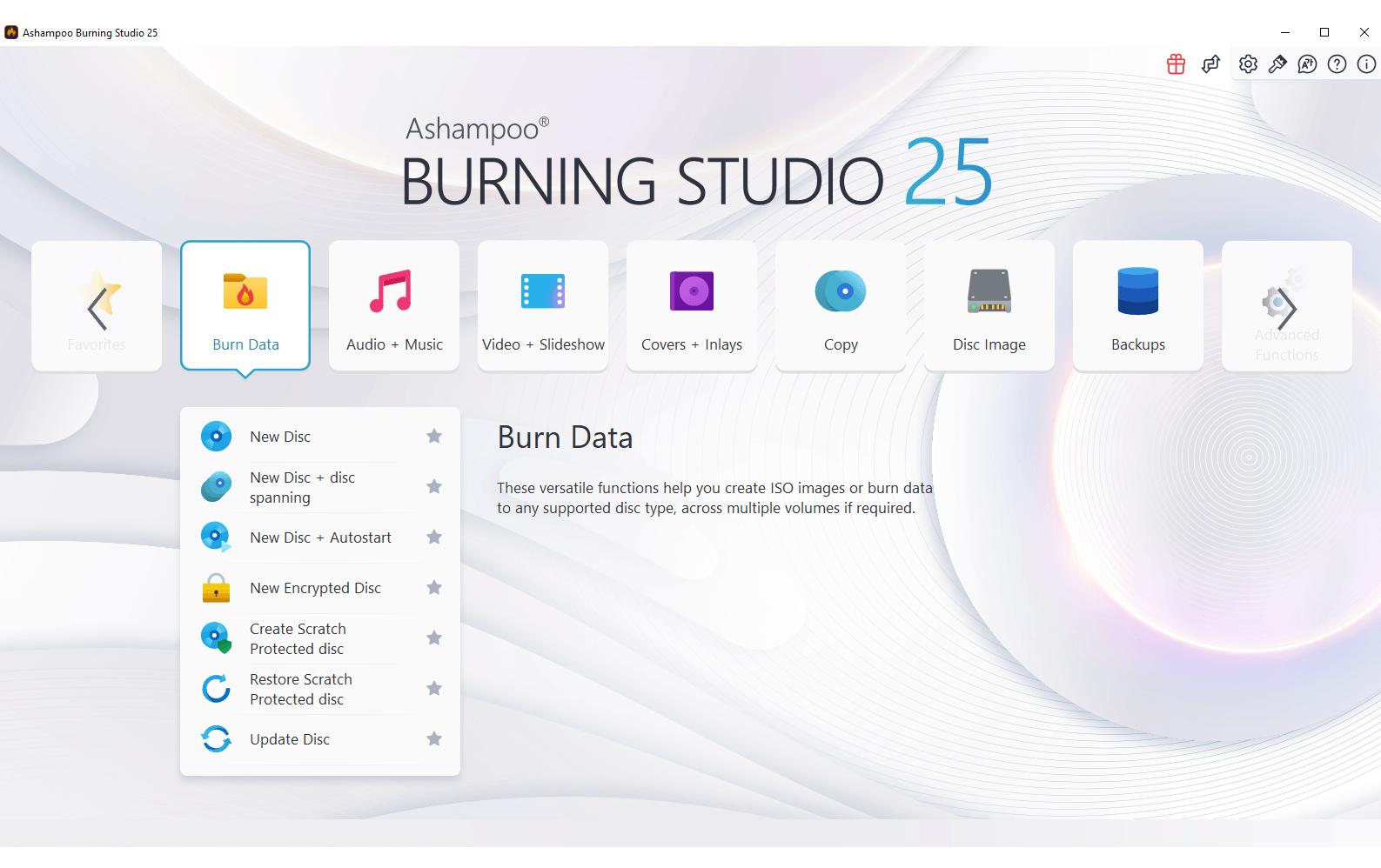Toggle the star beside Restore Scratch Protected disc
The width and height of the screenshot is (1381, 868).
coord(434,689)
